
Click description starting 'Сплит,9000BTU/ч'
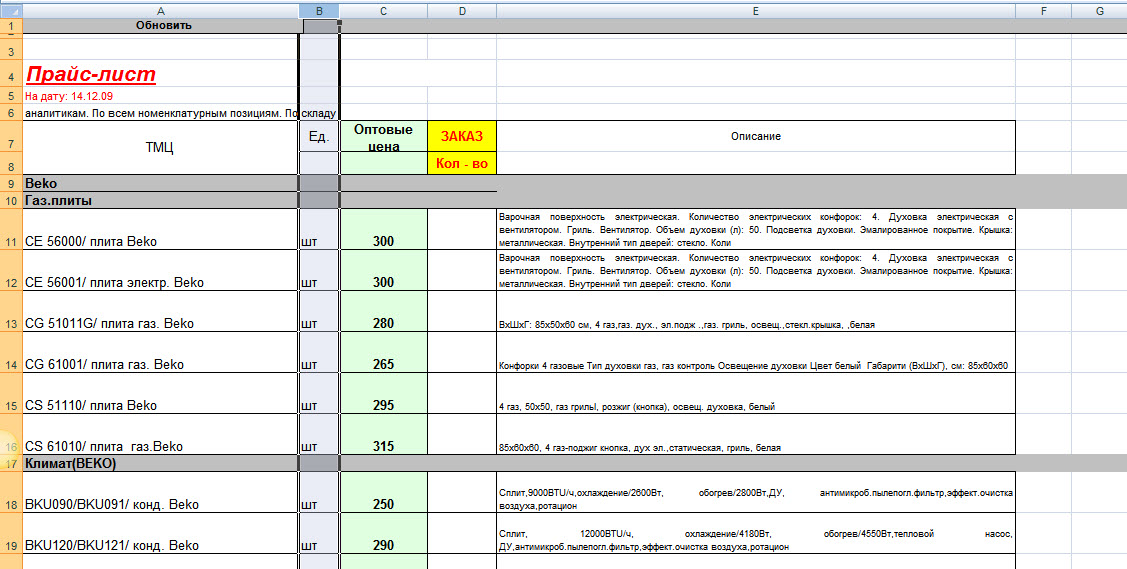click(x=755, y=492)
